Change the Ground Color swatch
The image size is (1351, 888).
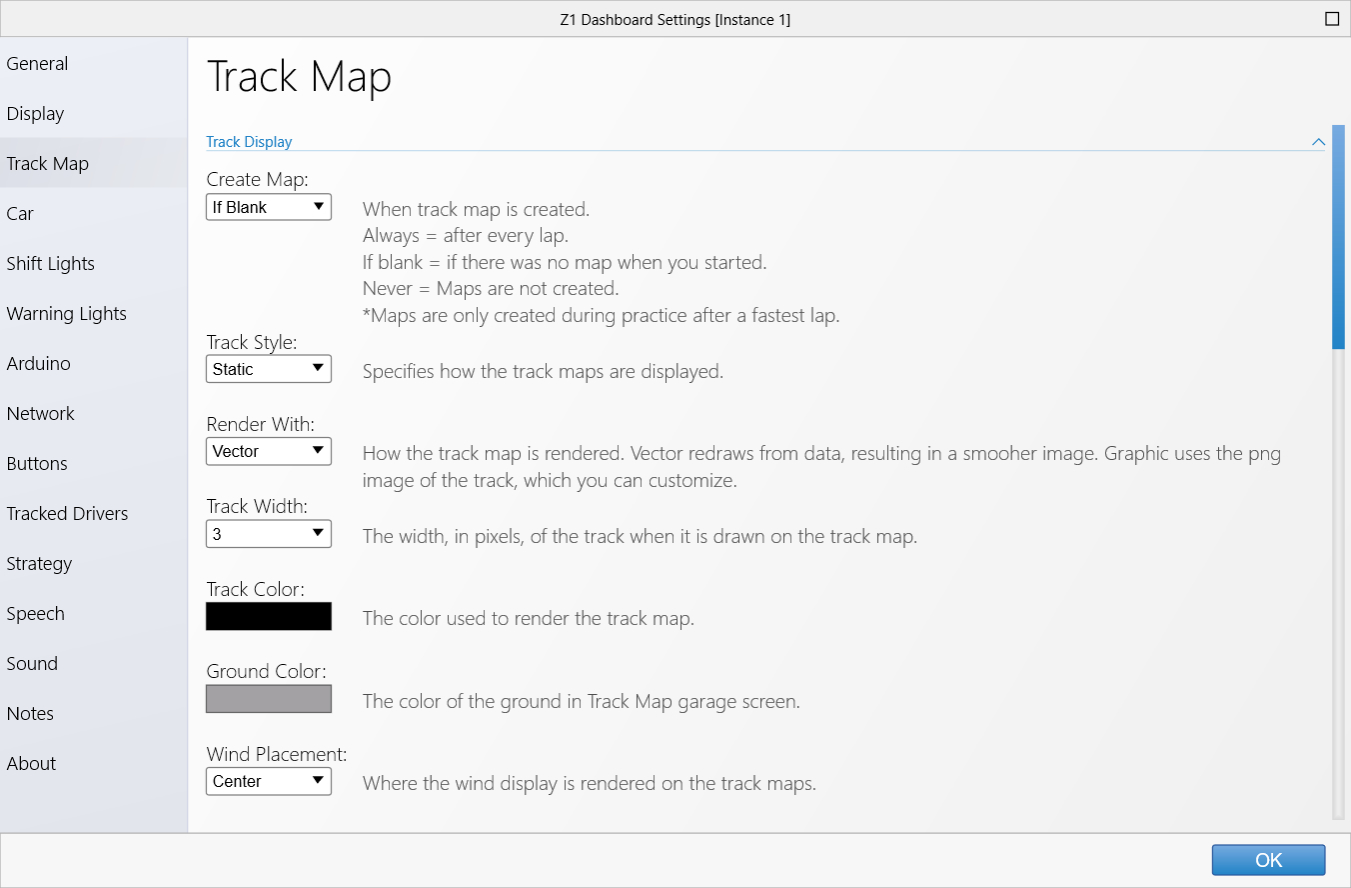[x=268, y=699]
